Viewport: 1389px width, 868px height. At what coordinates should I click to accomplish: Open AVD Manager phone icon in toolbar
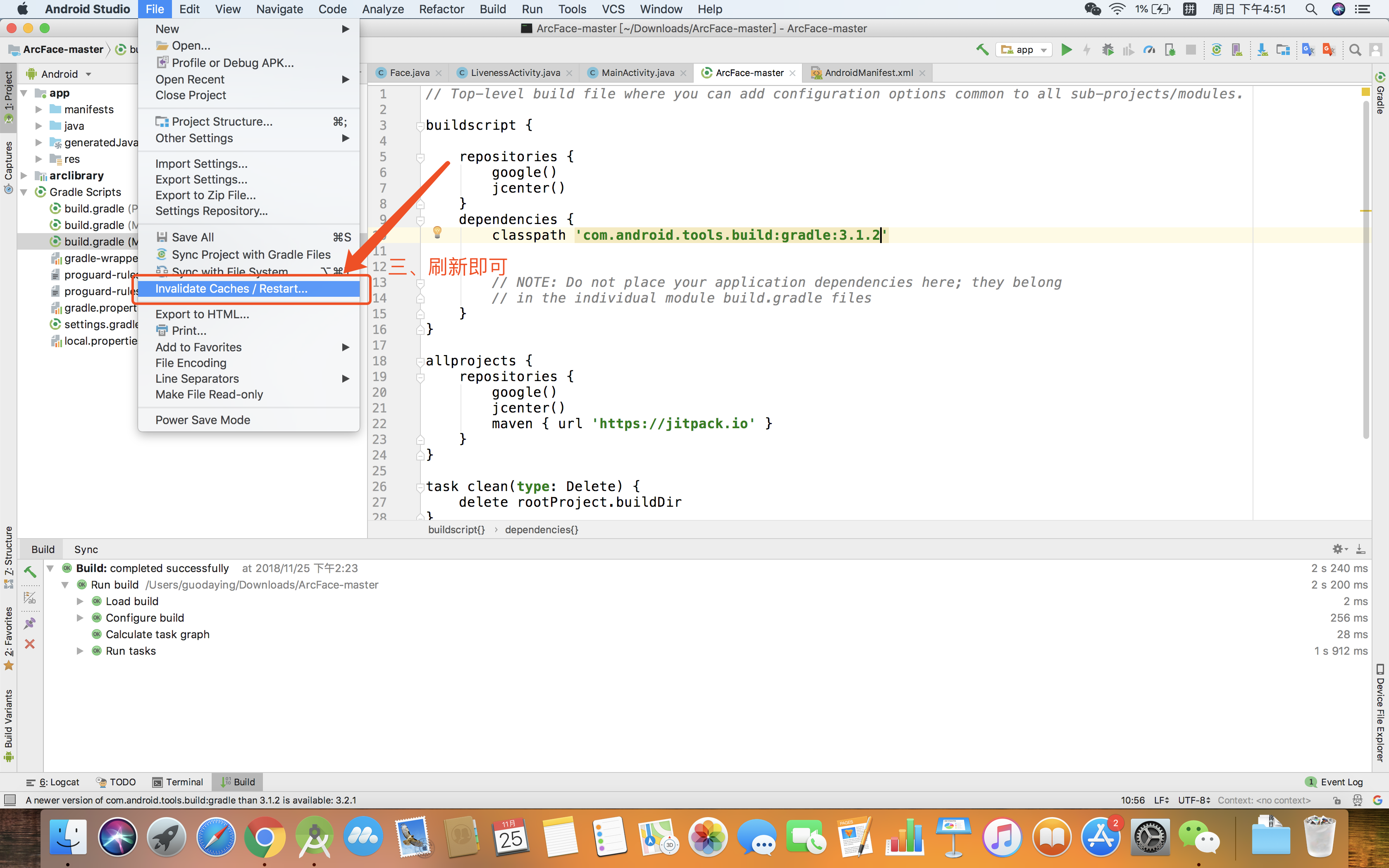pos(1237,50)
